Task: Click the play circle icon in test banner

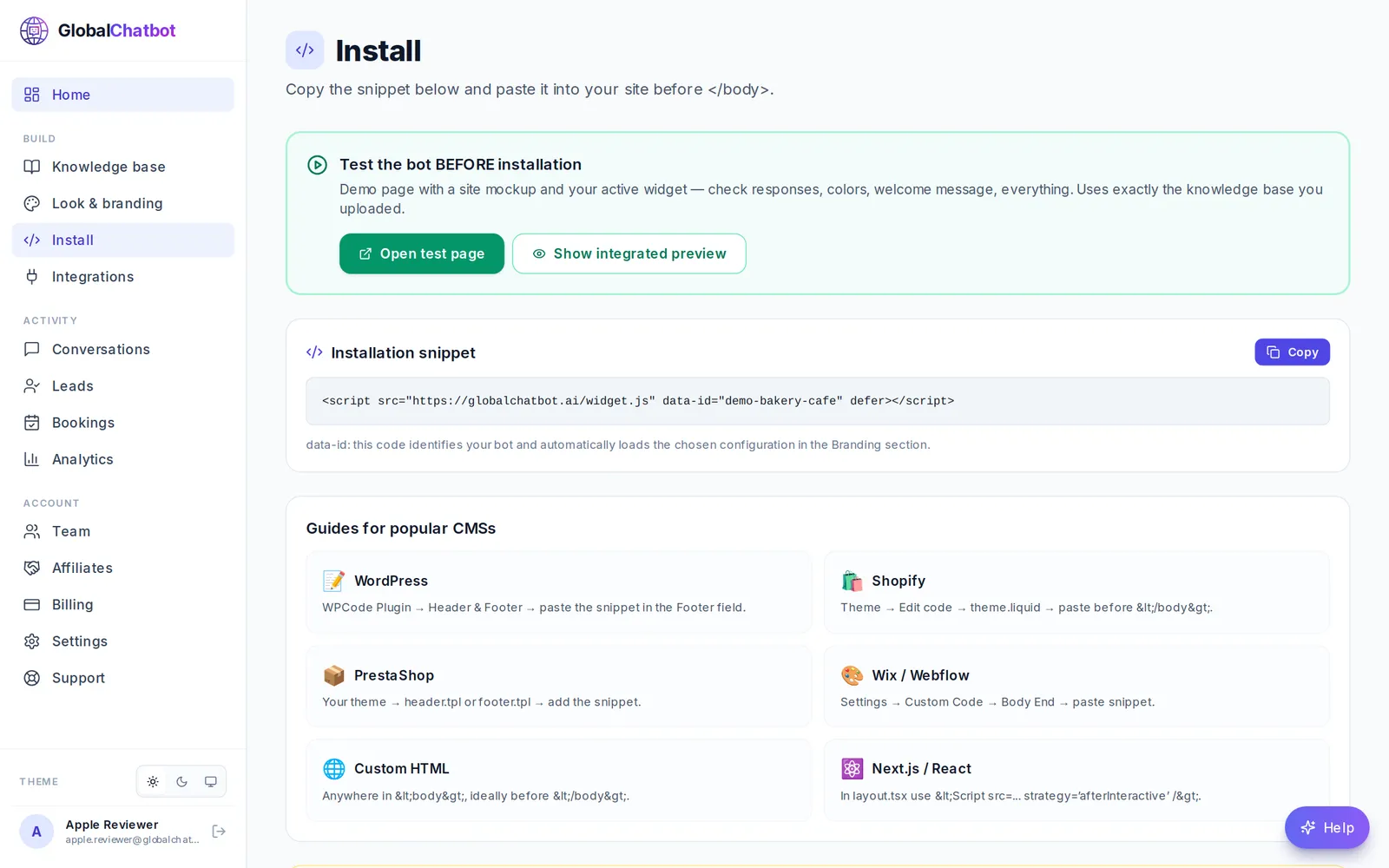Action: tap(318, 165)
